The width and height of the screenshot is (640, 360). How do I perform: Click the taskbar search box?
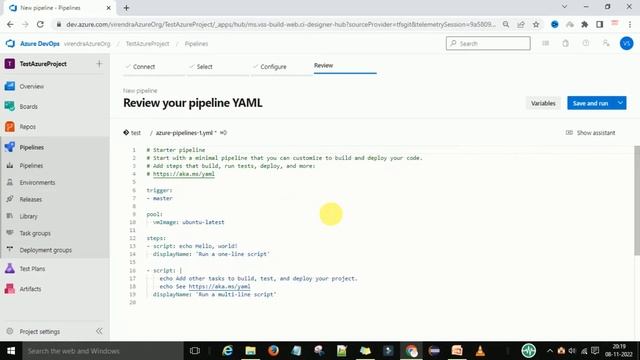(103, 351)
